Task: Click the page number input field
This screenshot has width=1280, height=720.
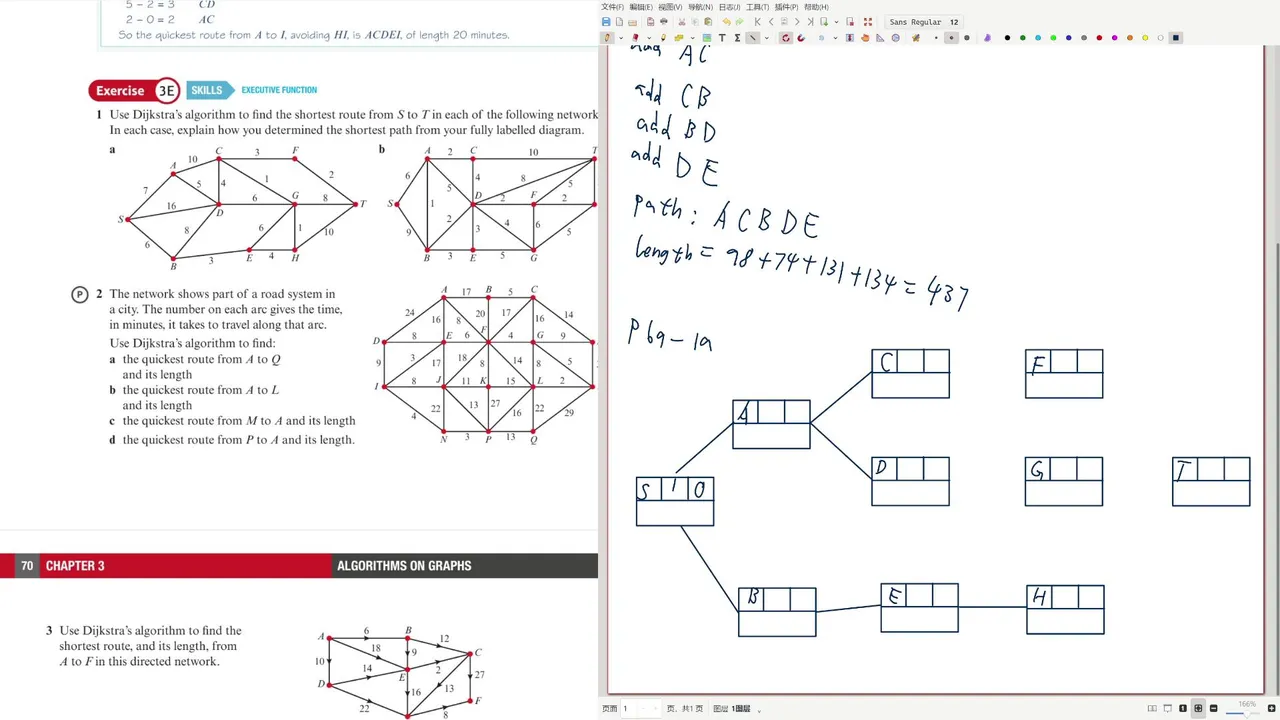Action: point(641,709)
